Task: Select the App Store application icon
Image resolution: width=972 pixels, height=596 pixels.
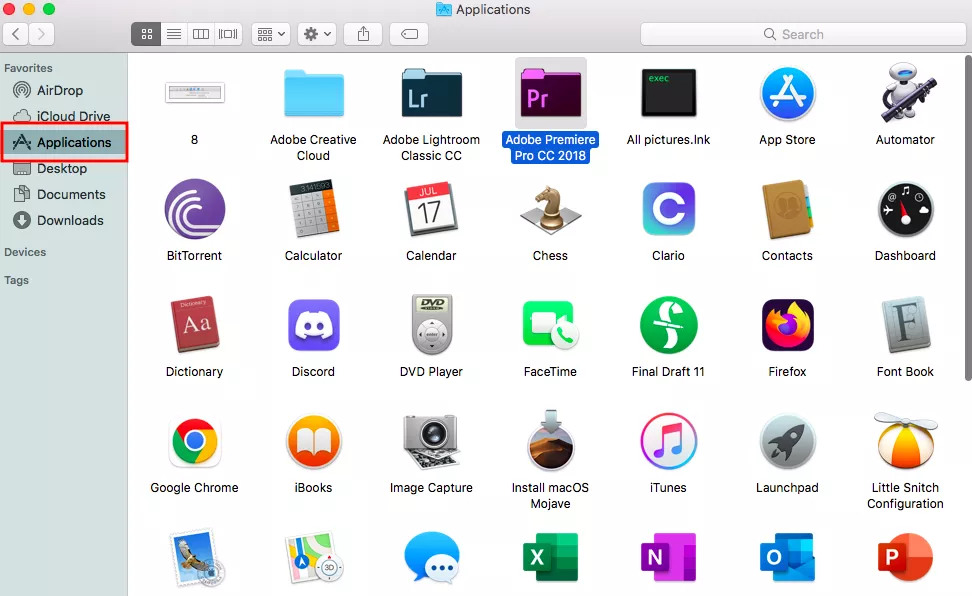Action: [787, 94]
